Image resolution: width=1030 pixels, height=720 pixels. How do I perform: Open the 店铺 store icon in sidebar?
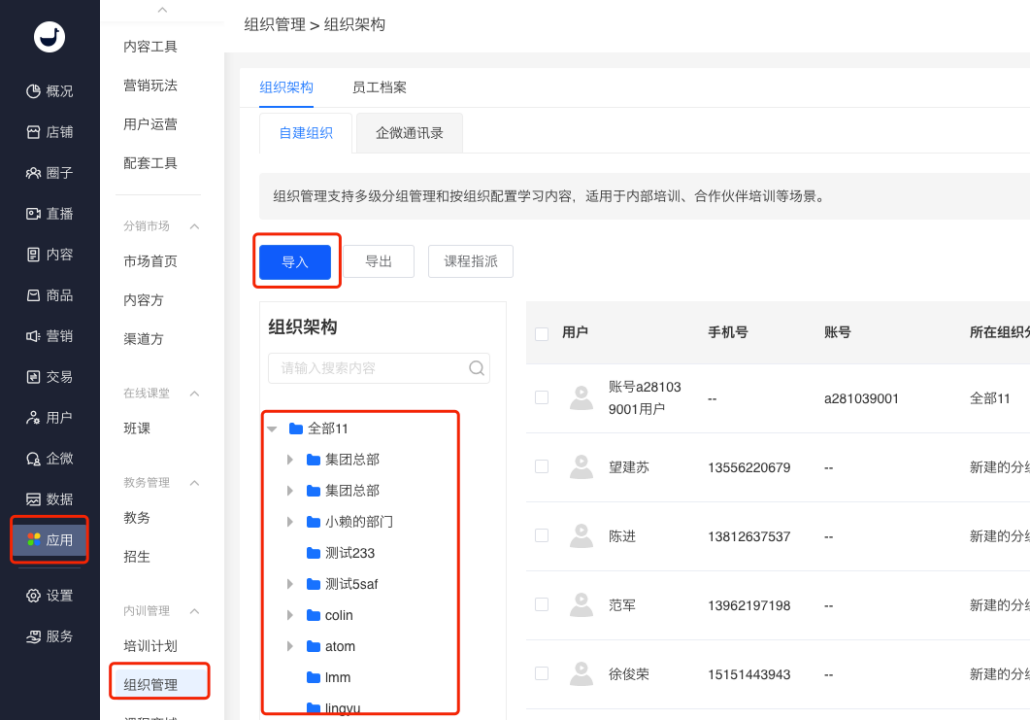click(33, 132)
